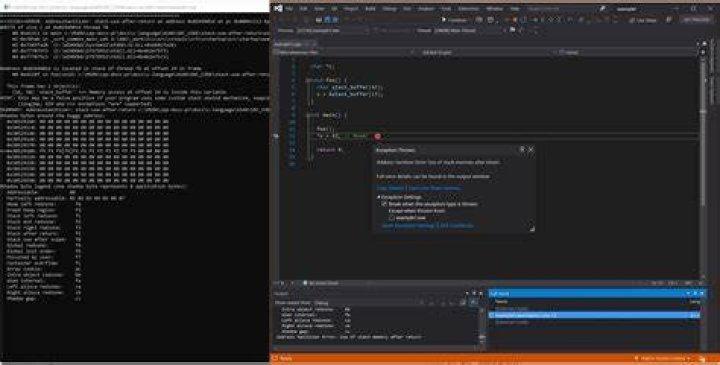Click the red exception icon in editor
Viewport: 720px width, 365px height.
pyautogui.click(x=377, y=136)
